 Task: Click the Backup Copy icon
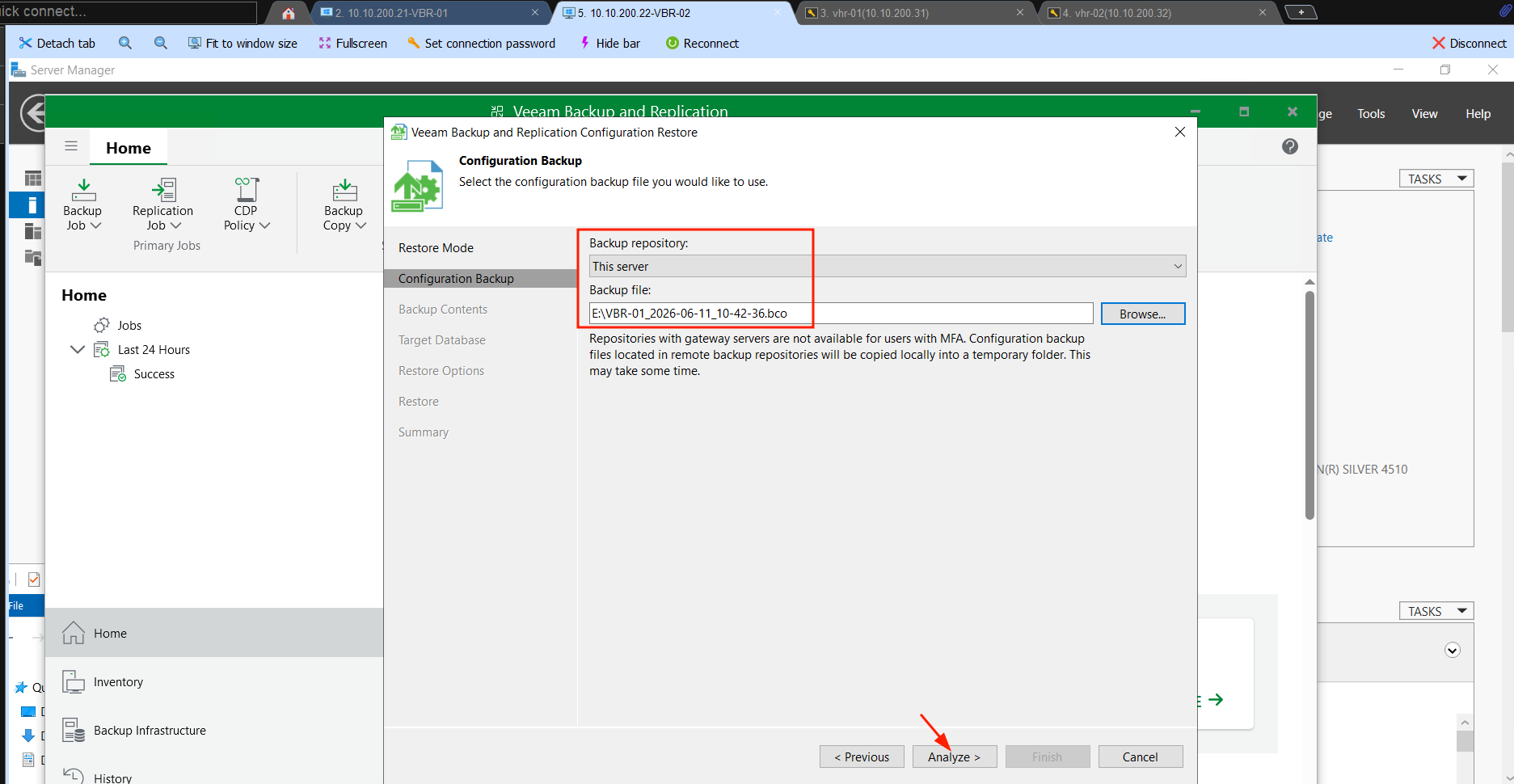click(344, 189)
